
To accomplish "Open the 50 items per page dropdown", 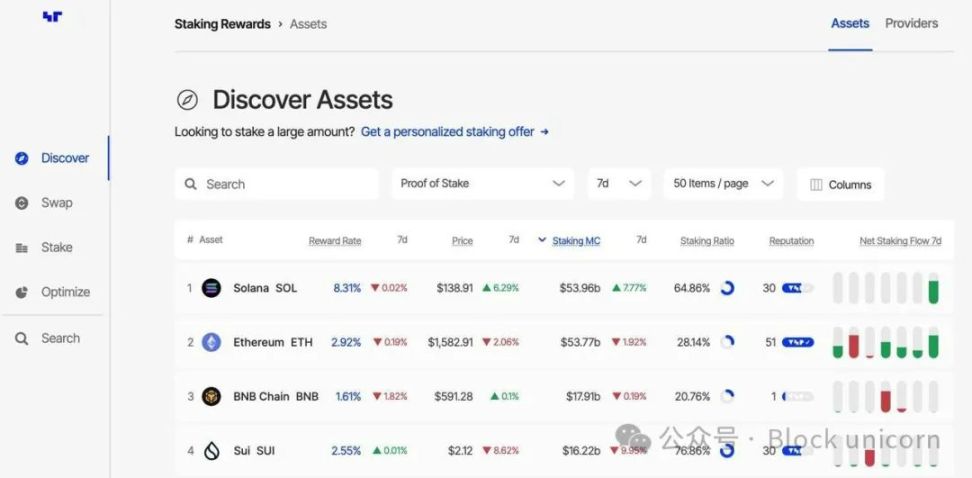I will [x=723, y=184].
